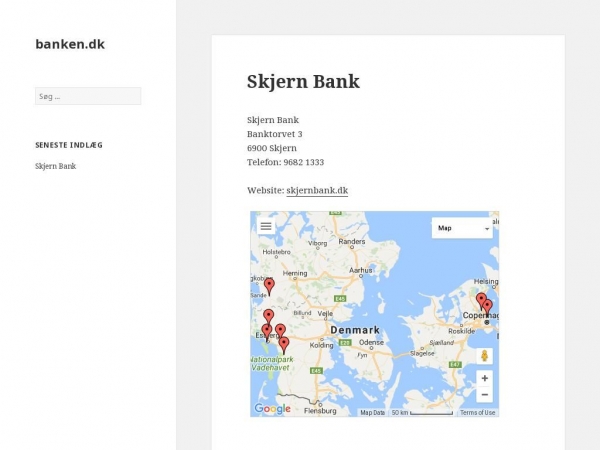Viewport: 600px width, 450px height.
Task: Click the left red pin at Copenhagen
Action: 481,300
